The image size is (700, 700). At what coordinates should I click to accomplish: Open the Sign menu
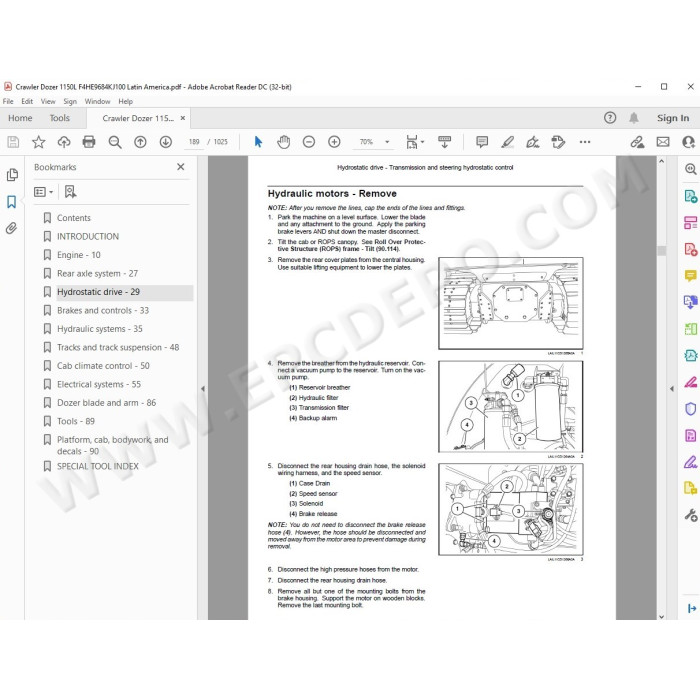(x=70, y=101)
